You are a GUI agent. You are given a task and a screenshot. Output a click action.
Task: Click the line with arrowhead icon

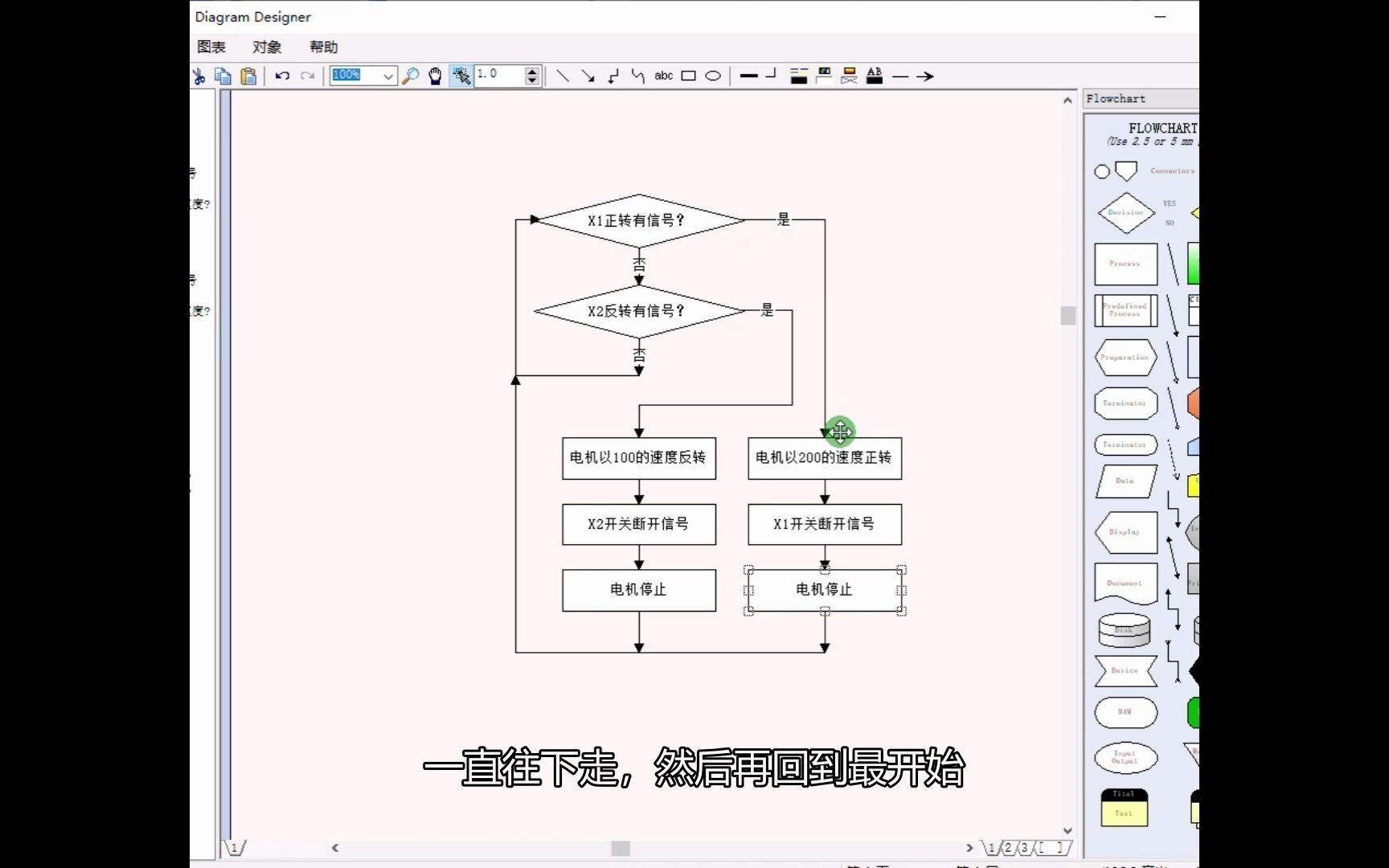[x=925, y=77]
